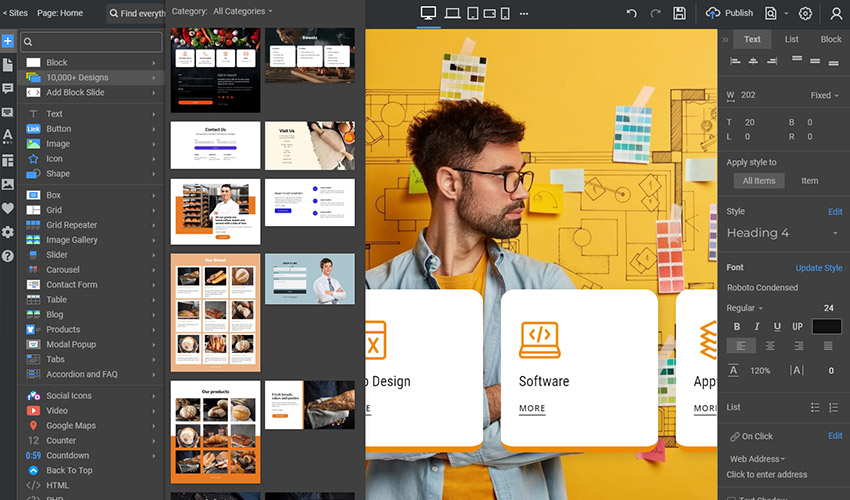Image resolution: width=850 pixels, height=500 pixels.
Task: Select the desktop view icon
Action: 428,13
